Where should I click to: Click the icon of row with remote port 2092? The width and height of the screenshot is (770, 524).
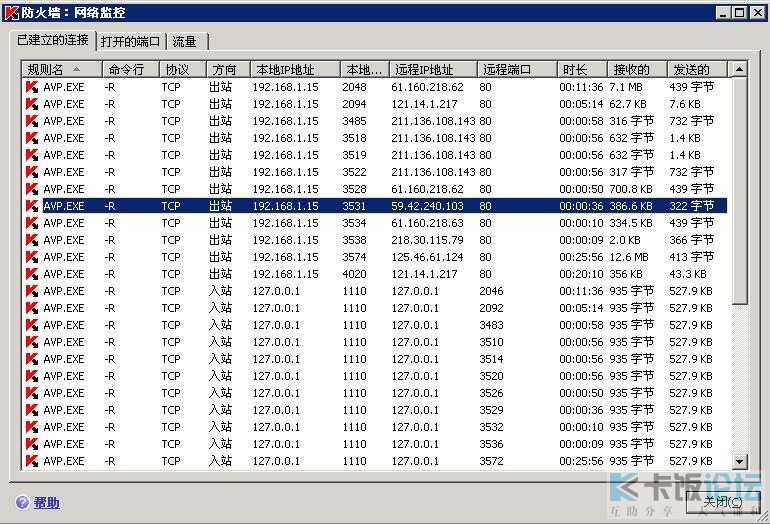32,308
